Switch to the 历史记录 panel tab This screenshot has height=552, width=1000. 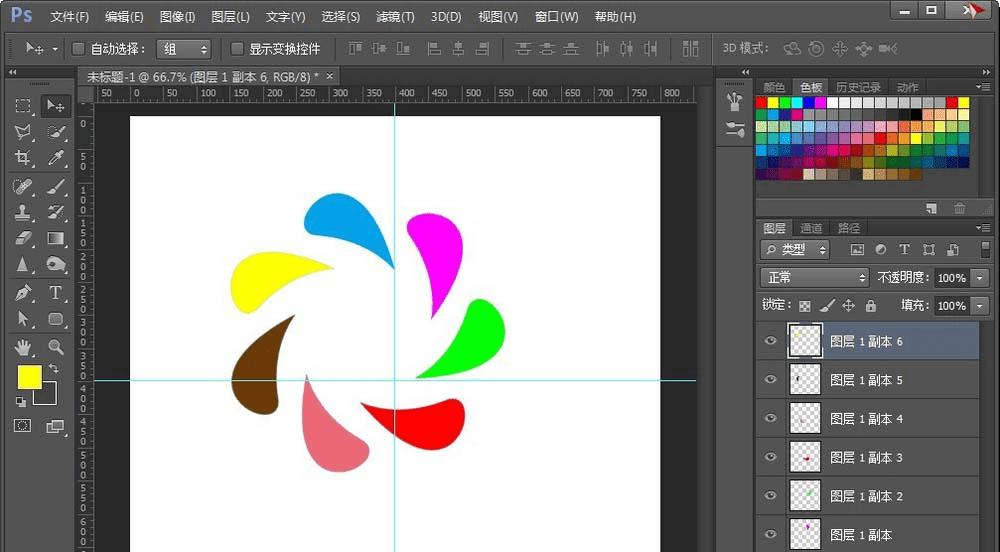(858, 88)
